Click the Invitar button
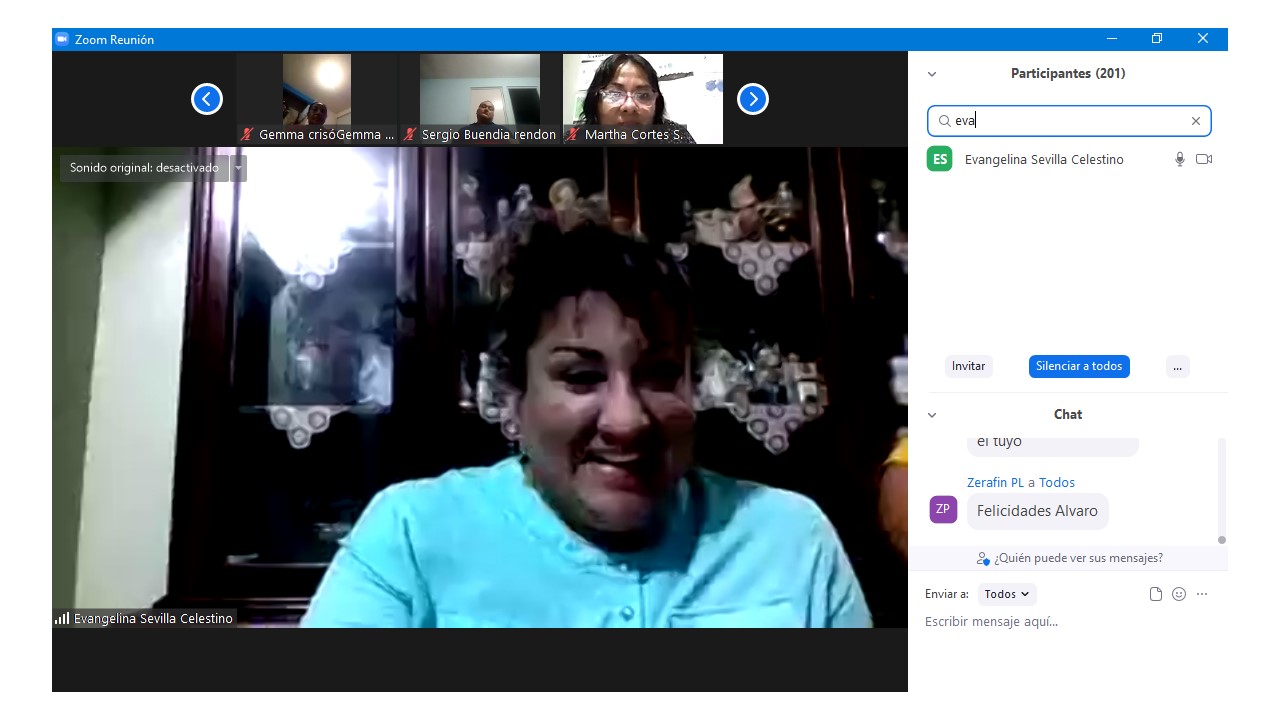Screen dimensions: 1280x720 coord(968,366)
